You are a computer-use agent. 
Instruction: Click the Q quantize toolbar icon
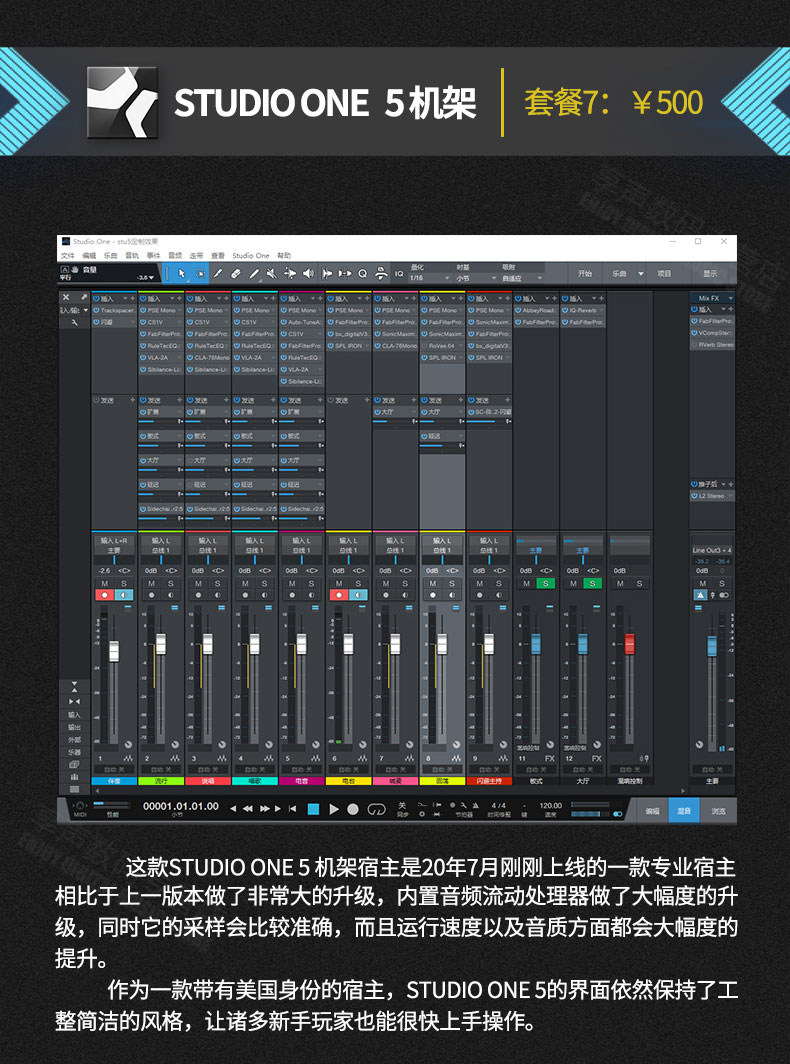[362, 273]
